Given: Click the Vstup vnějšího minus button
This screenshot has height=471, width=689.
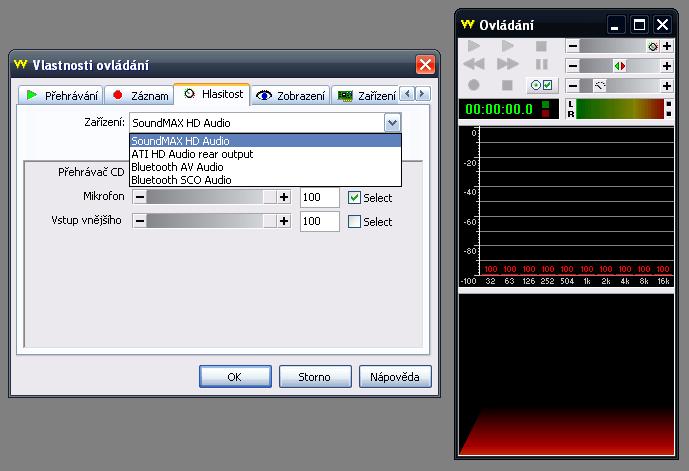Looking at the screenshot, I should [140, 221].
